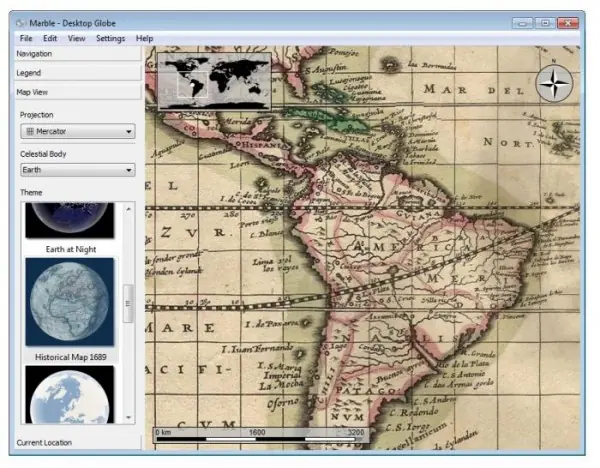Click the Mercator grid icon in Projection box
The image size is (600, 468).
click(30, 131)
